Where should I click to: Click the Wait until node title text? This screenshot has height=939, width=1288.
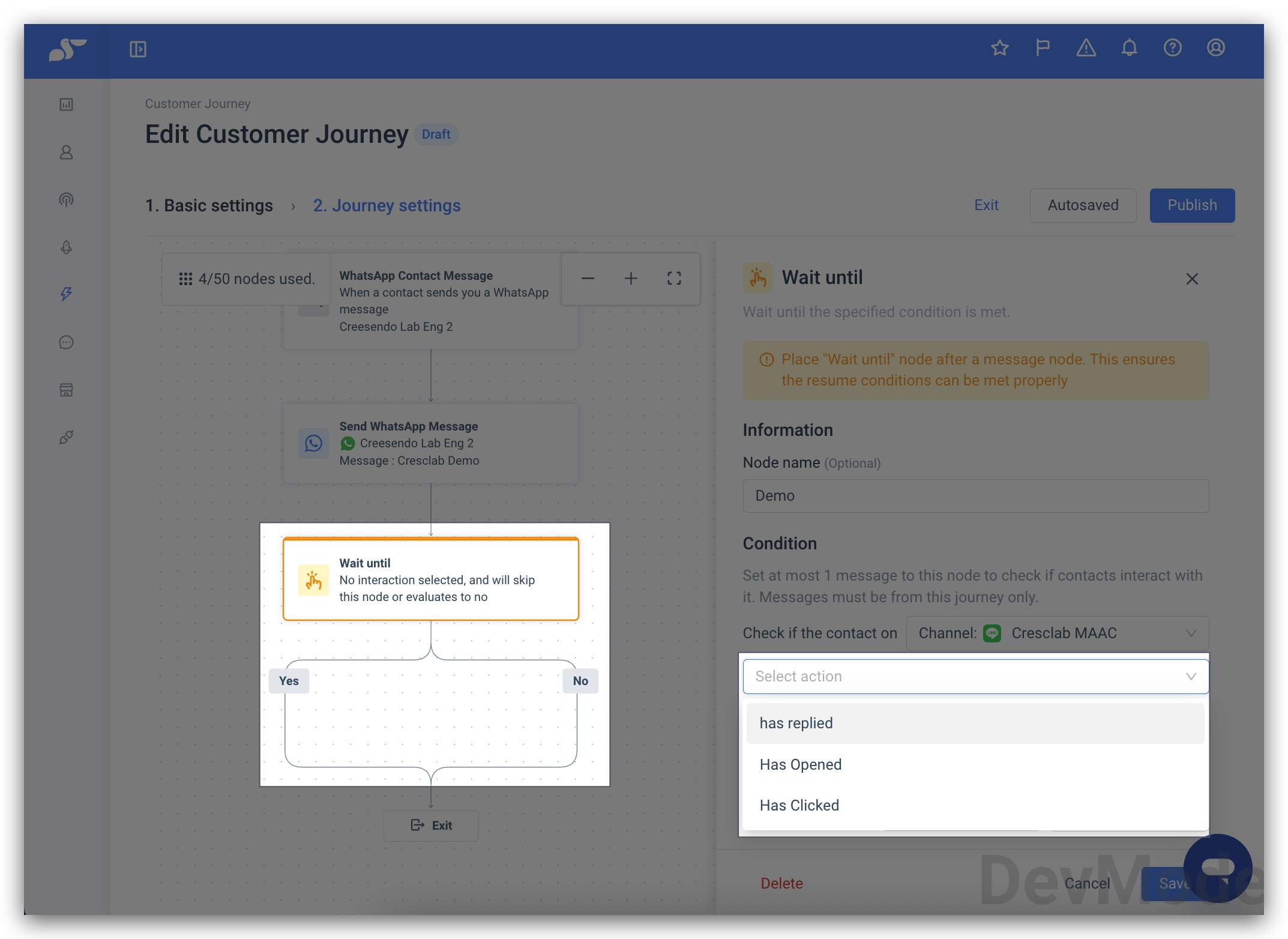364,563
